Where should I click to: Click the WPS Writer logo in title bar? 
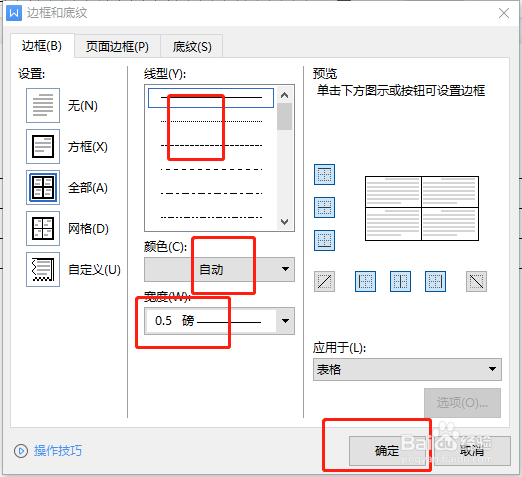14,13
